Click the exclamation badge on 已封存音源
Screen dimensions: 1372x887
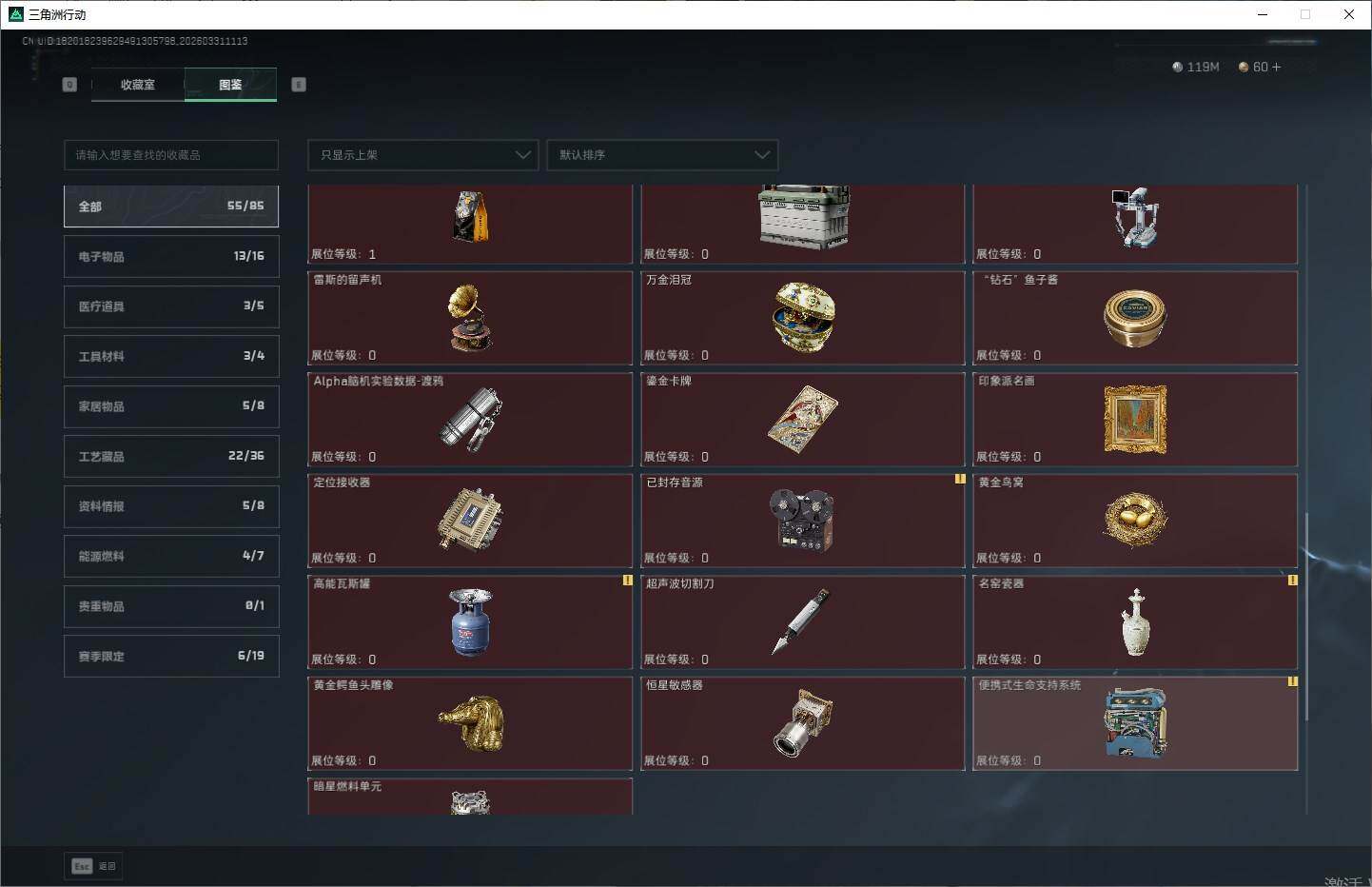[960, 479]
